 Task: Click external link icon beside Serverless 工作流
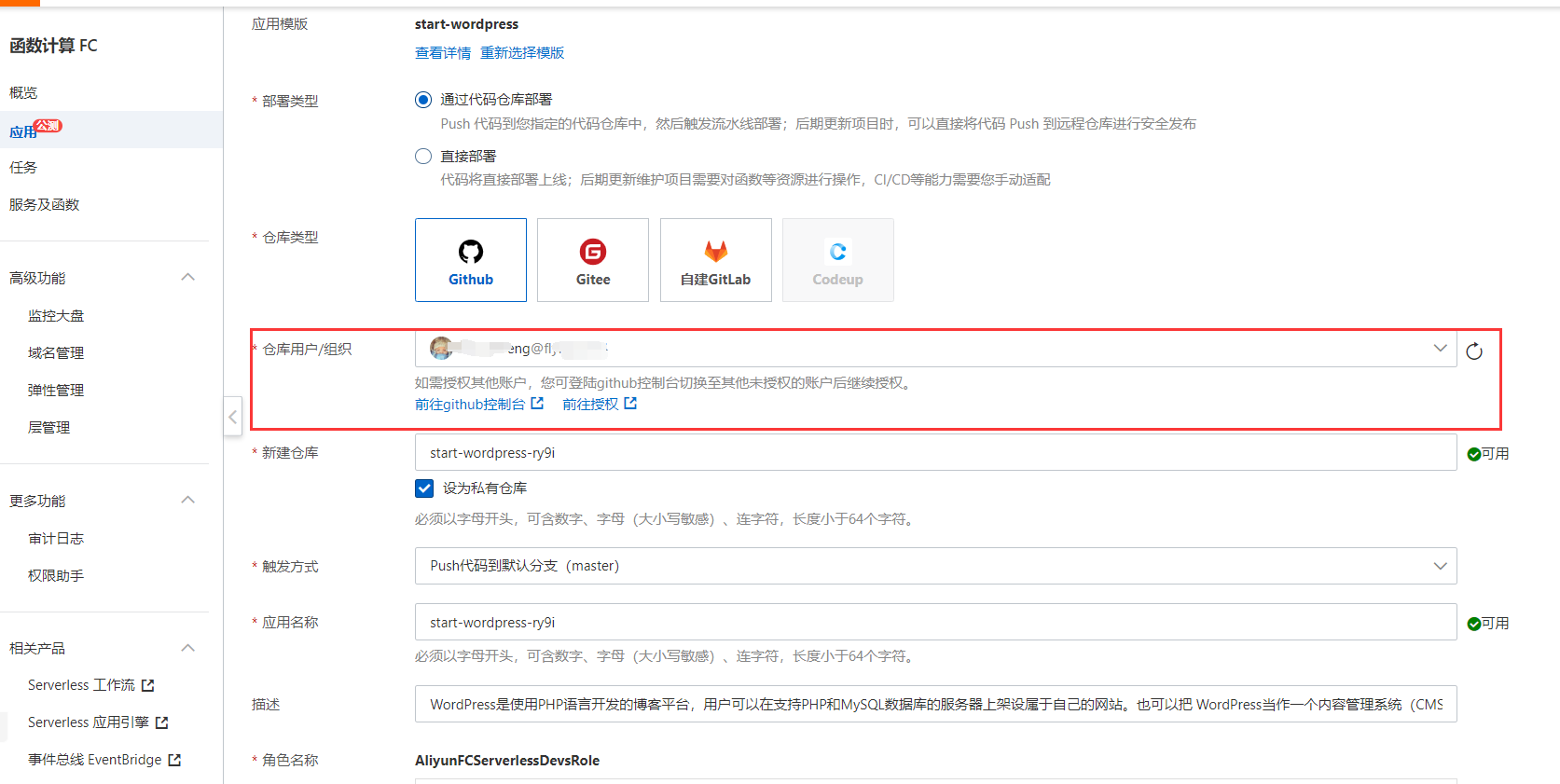coord(147,685)
